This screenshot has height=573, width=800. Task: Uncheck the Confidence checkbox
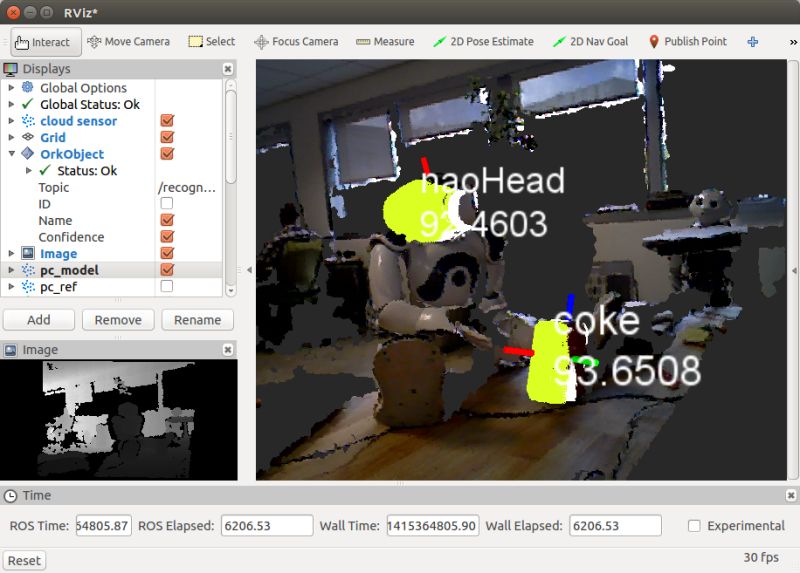pyautogui.click(x=167, y=236)
